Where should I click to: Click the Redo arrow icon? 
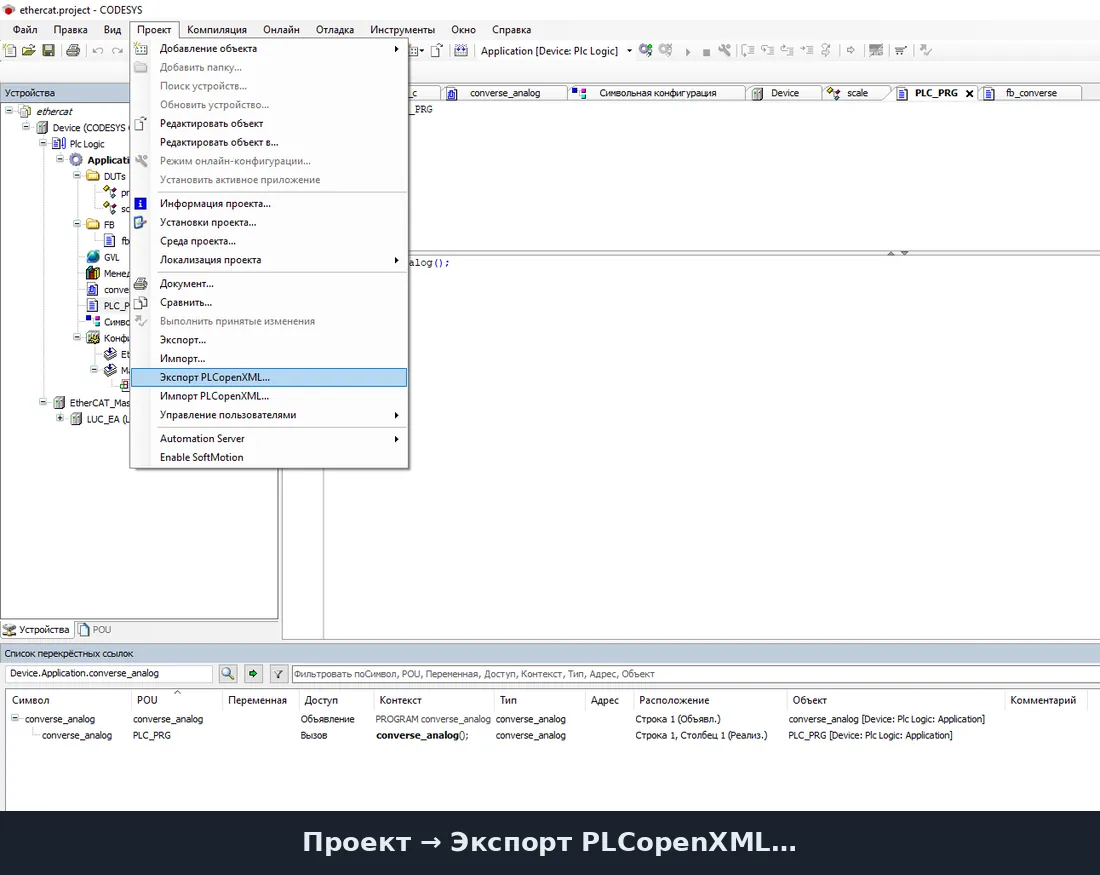117,51
